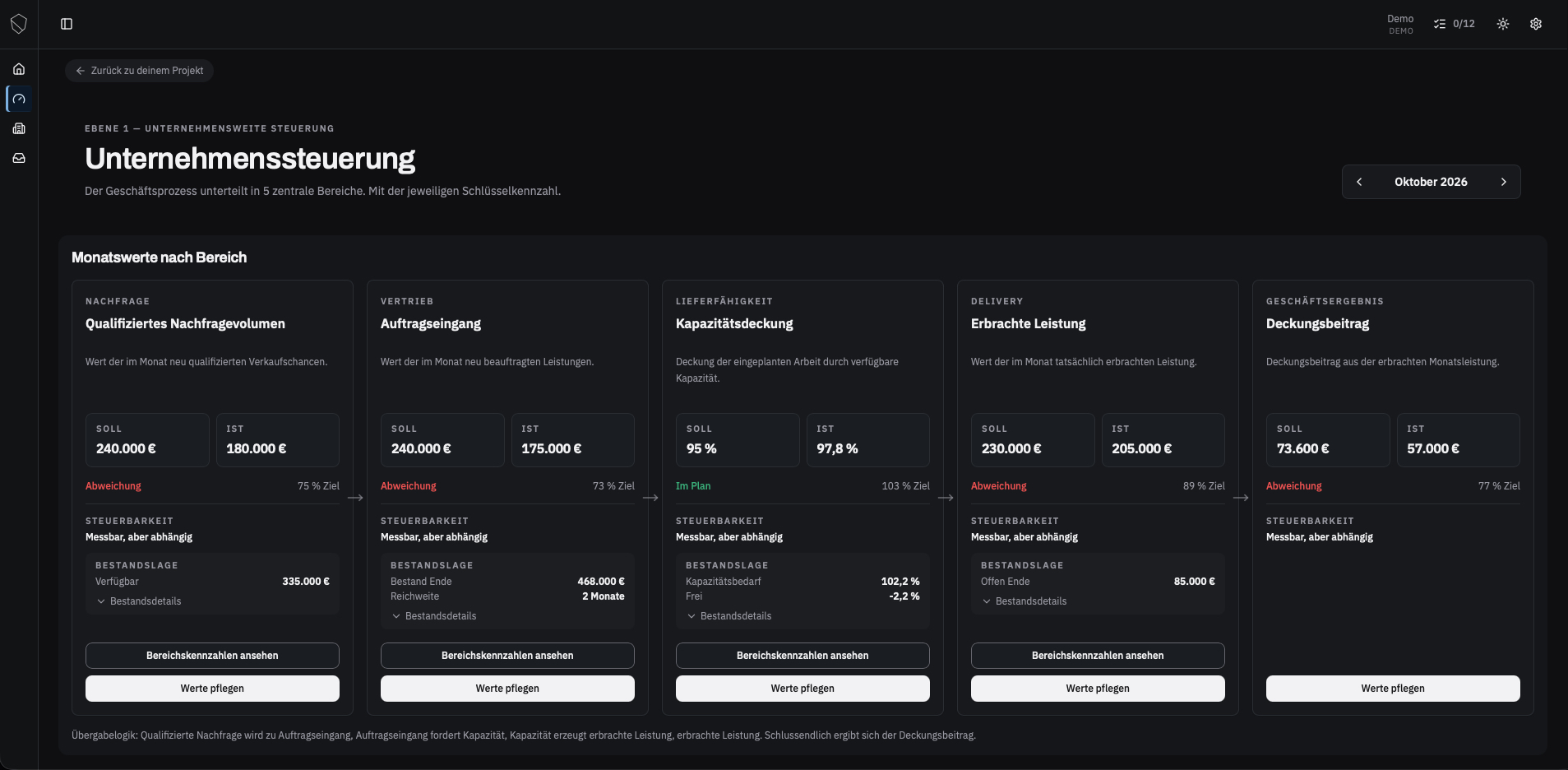1568x770 pixels.
Task: Select the gauge dashboard icon in sidebar
Action: click(x=19, y=99)
